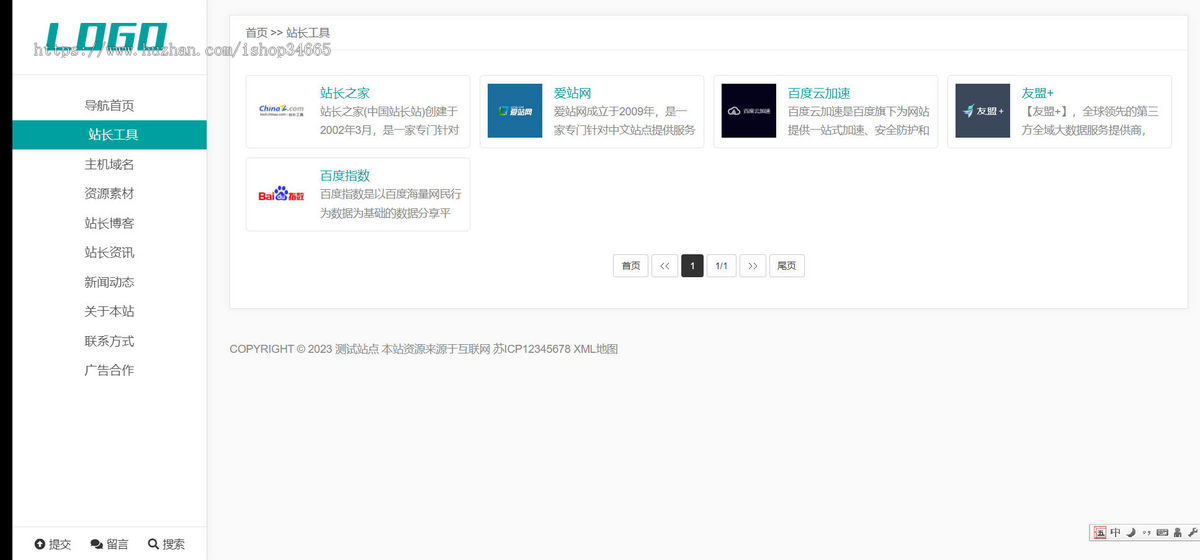Screen dimensions: 1200x560
Task: Open the 新闻动态 sidebar item
Action: tap(109, 282)
